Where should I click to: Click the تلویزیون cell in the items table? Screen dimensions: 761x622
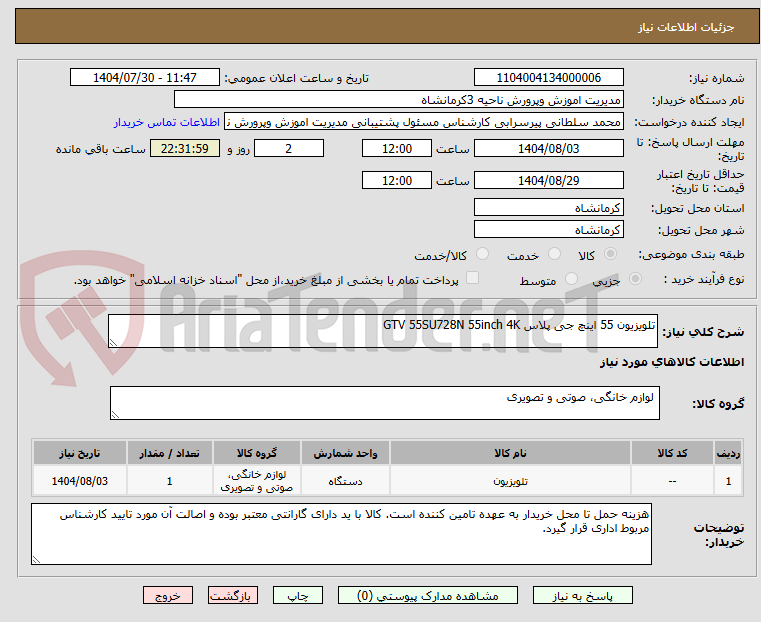pos(510,481)
